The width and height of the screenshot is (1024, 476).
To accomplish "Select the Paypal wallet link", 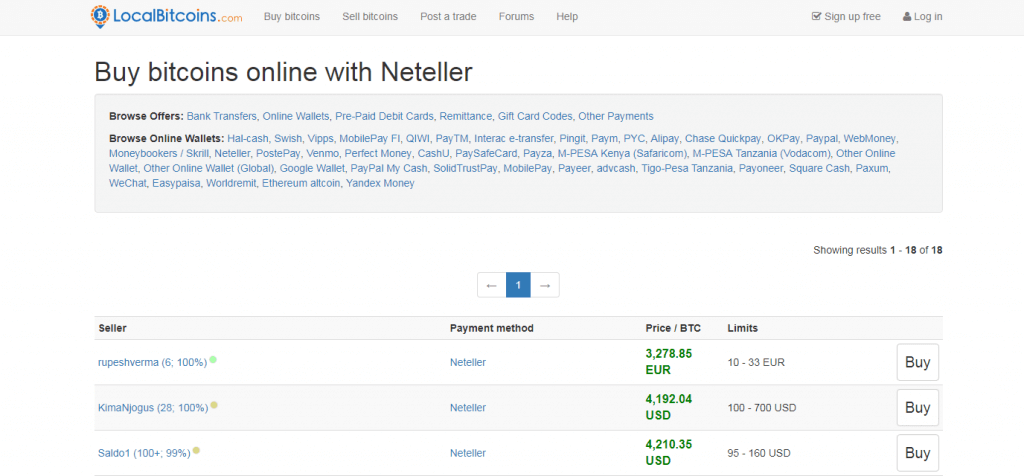I will point(822,138).
